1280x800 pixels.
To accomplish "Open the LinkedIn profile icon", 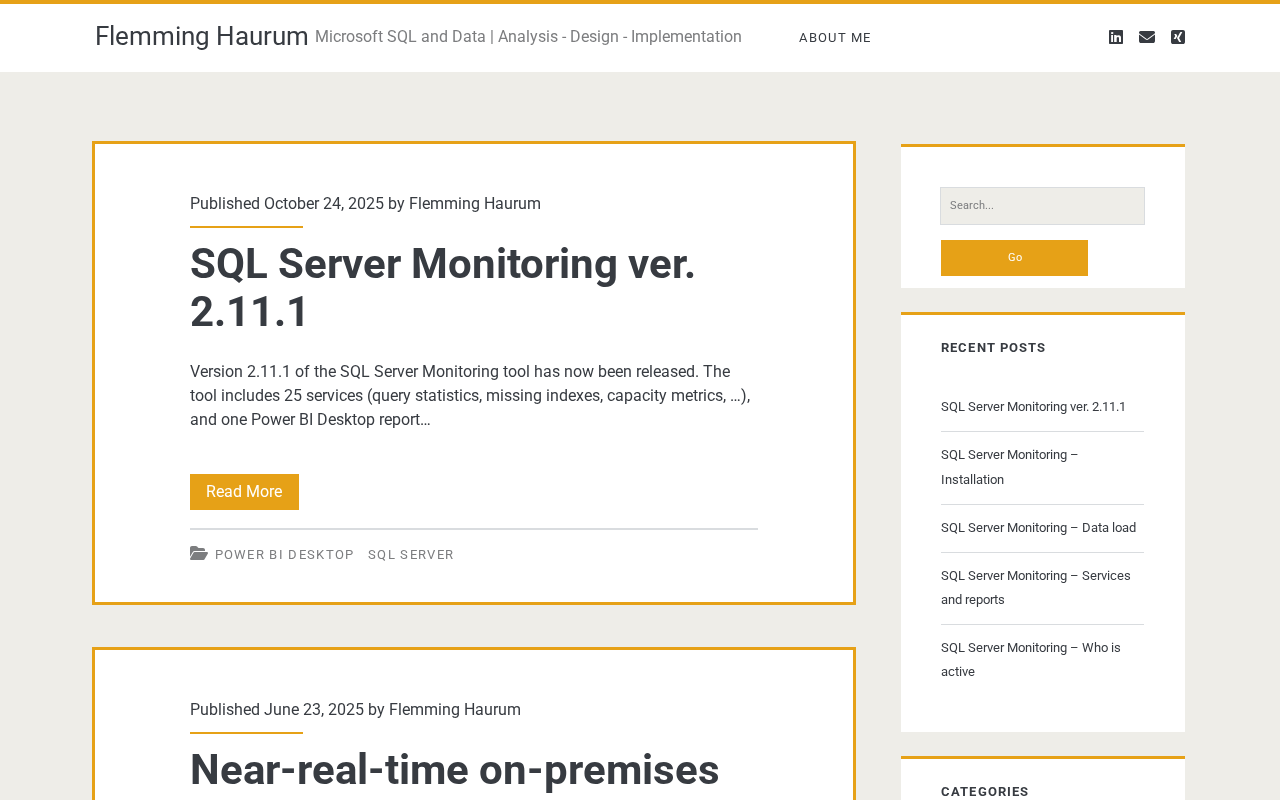I will click(1116, 37).
